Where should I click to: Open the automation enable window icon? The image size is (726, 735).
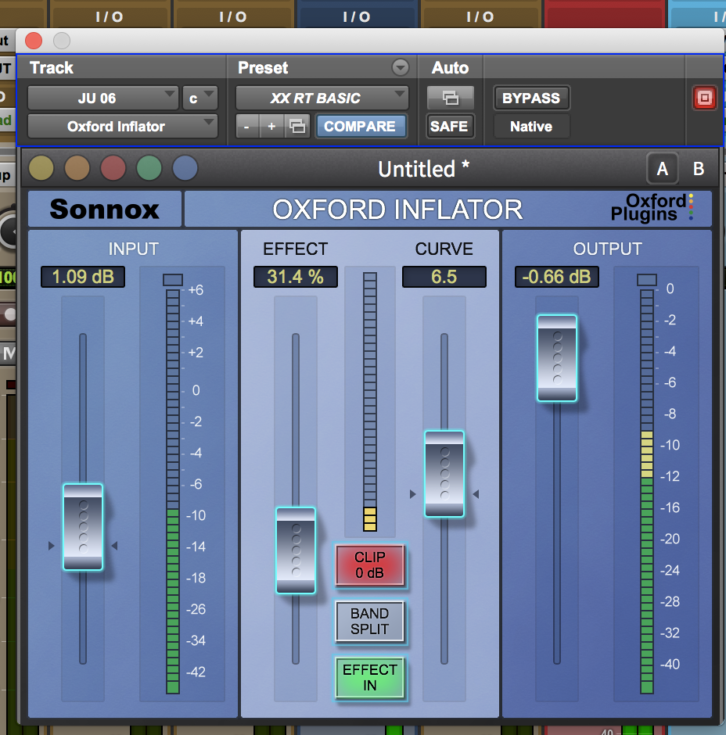pos(450,98)
